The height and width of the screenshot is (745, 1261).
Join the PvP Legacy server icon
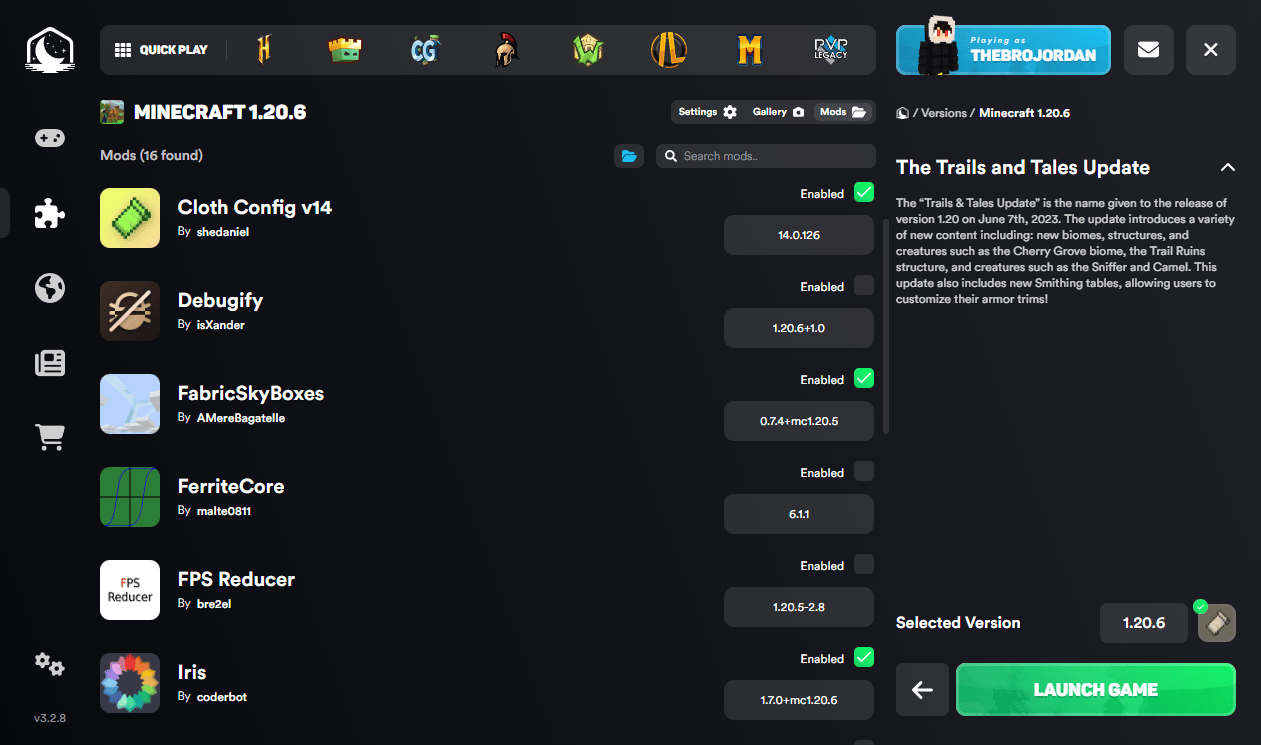pos(831,49)
